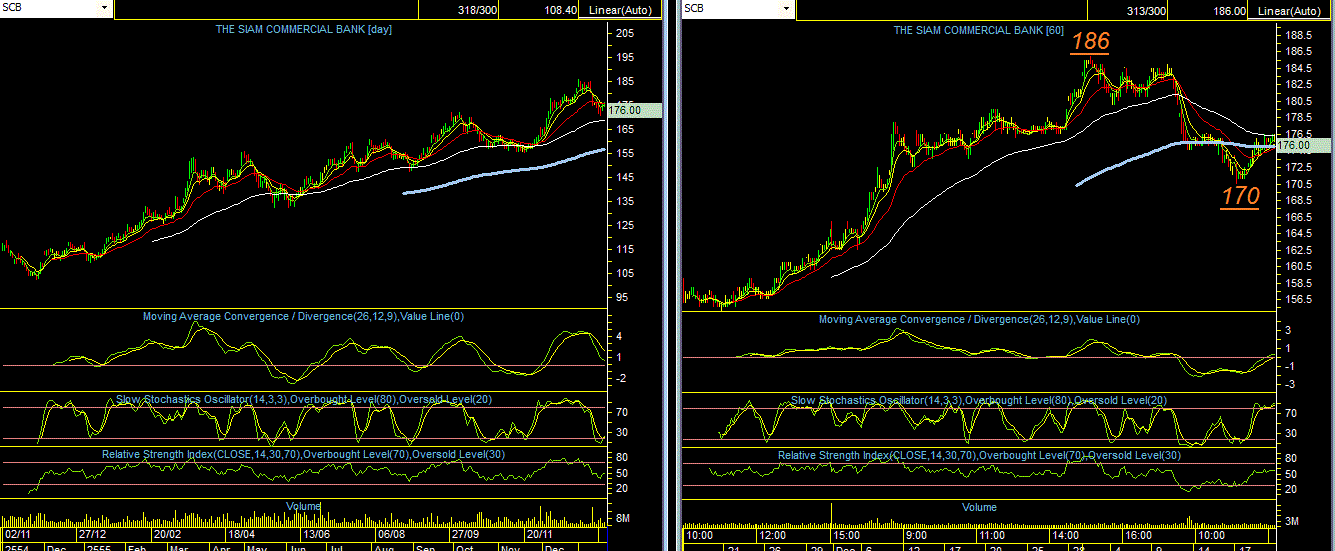Click the 27/09 date axis label
Image resolution: width=1335 pixels, height=551 pixels.
[x=465, y=535]
